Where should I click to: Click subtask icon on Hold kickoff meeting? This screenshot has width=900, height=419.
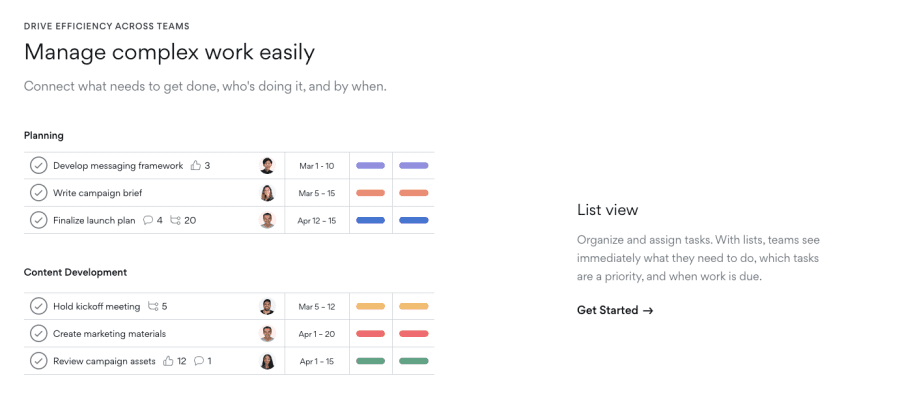point(153,307)
